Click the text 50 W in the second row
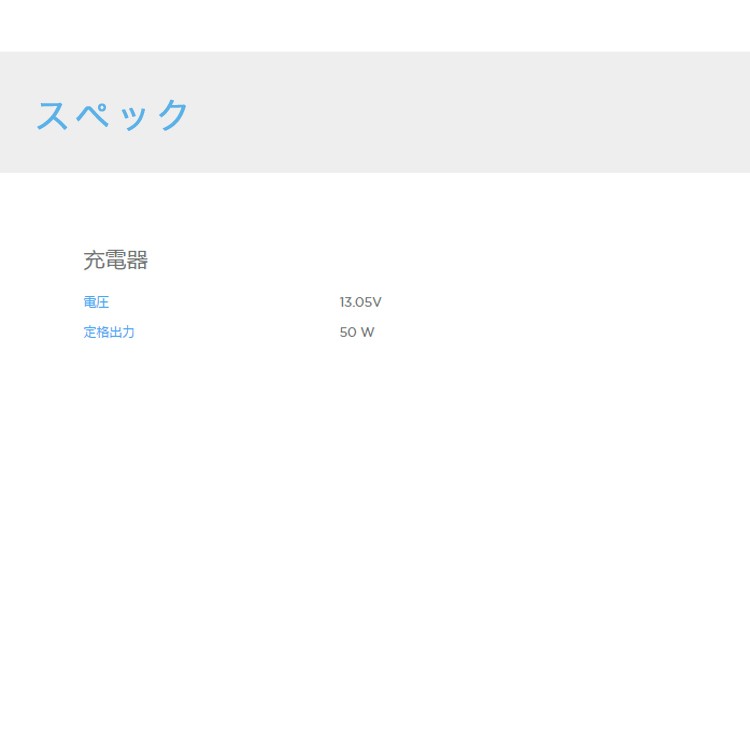 point(357,332)
